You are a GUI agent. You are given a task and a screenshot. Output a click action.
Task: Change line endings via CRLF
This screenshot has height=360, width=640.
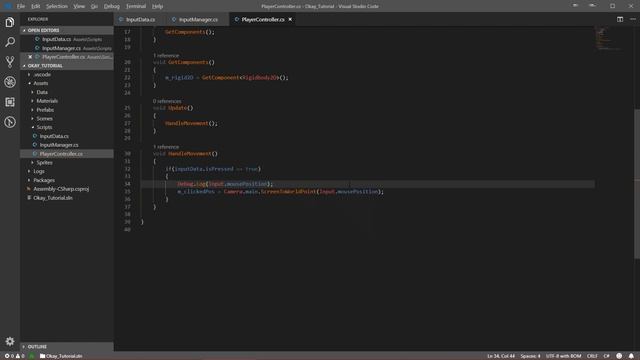coord(592,356)
